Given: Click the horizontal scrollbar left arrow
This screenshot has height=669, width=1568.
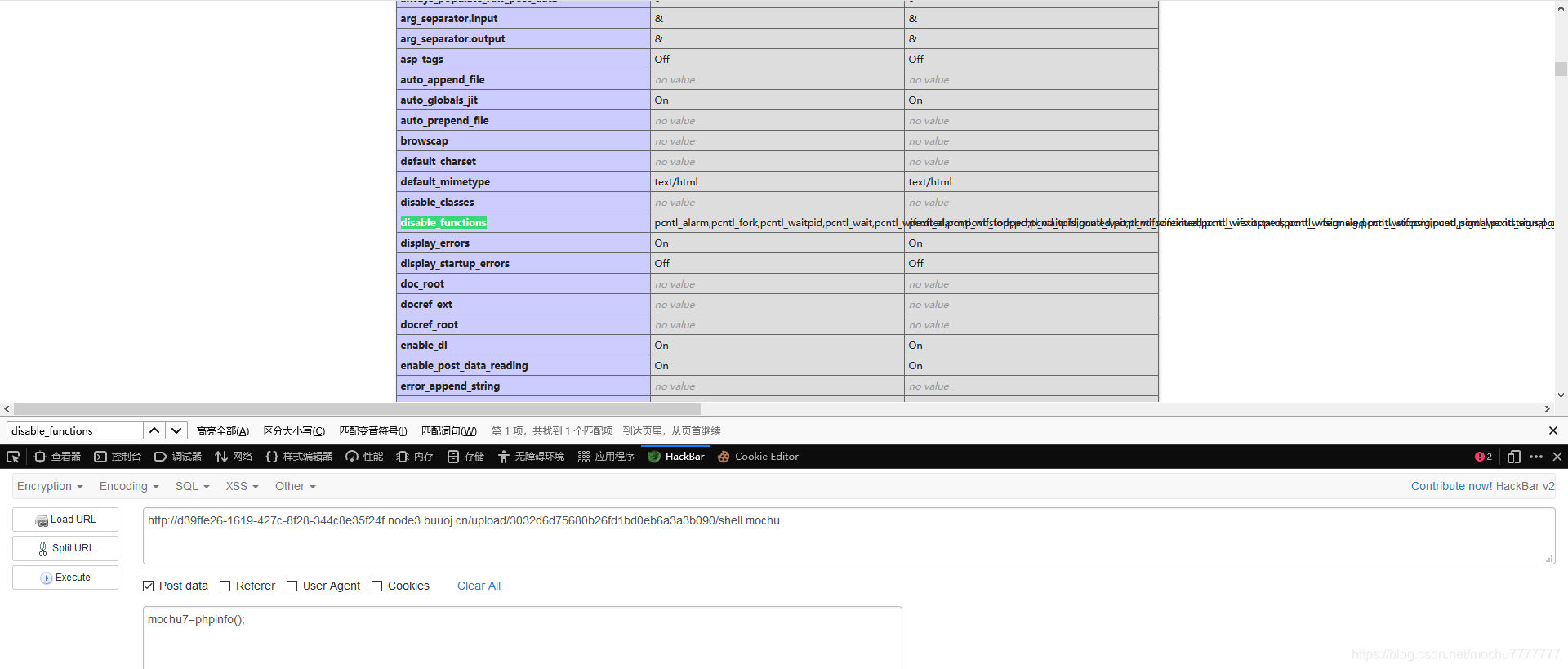Looking at the screenshot, I should tap(7, 408).
